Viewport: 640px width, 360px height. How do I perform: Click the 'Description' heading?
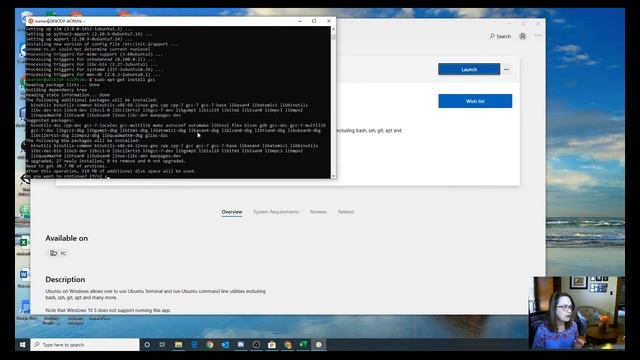[x=65, y=280]
